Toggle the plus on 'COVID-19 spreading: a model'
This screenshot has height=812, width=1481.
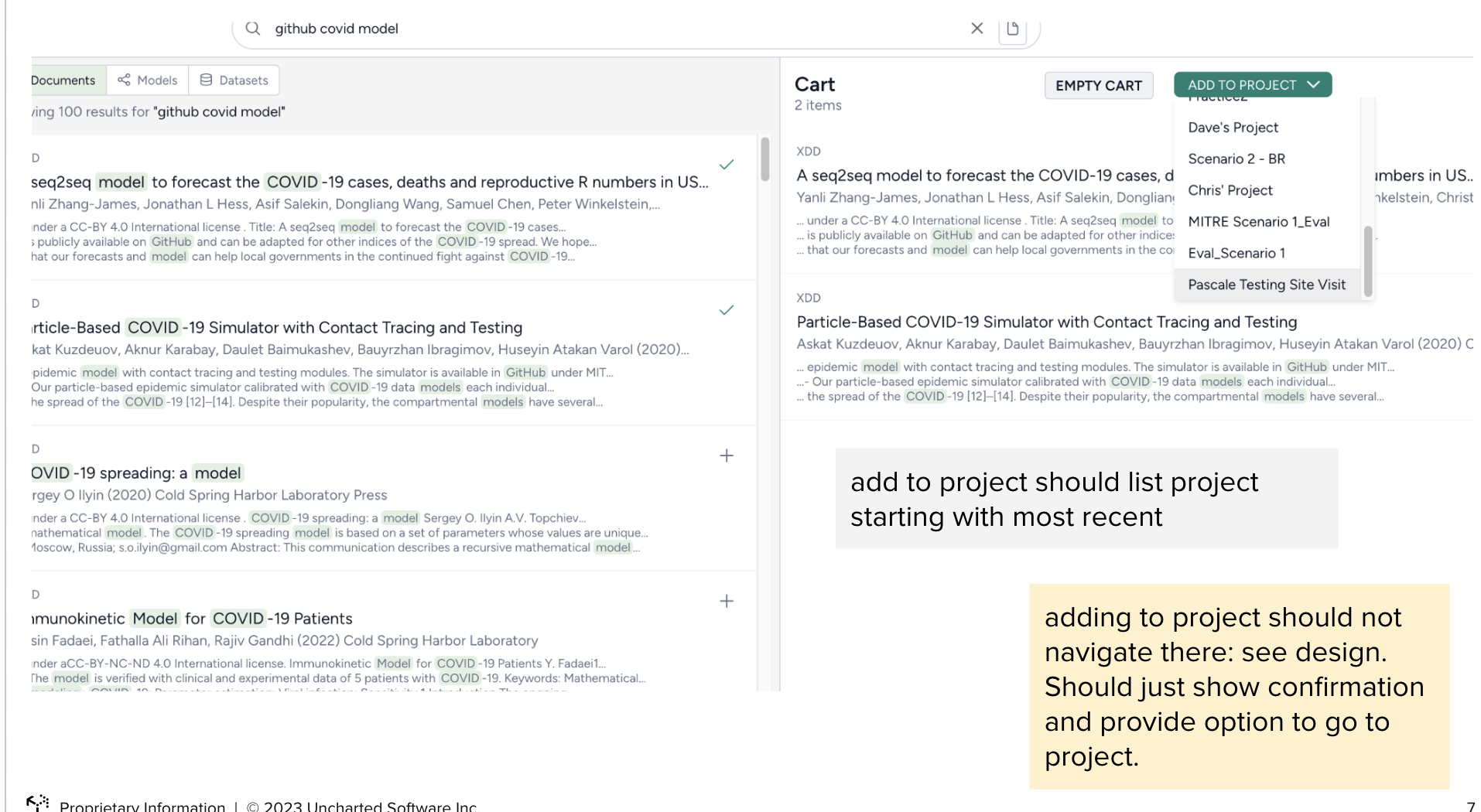click(726, 455)
